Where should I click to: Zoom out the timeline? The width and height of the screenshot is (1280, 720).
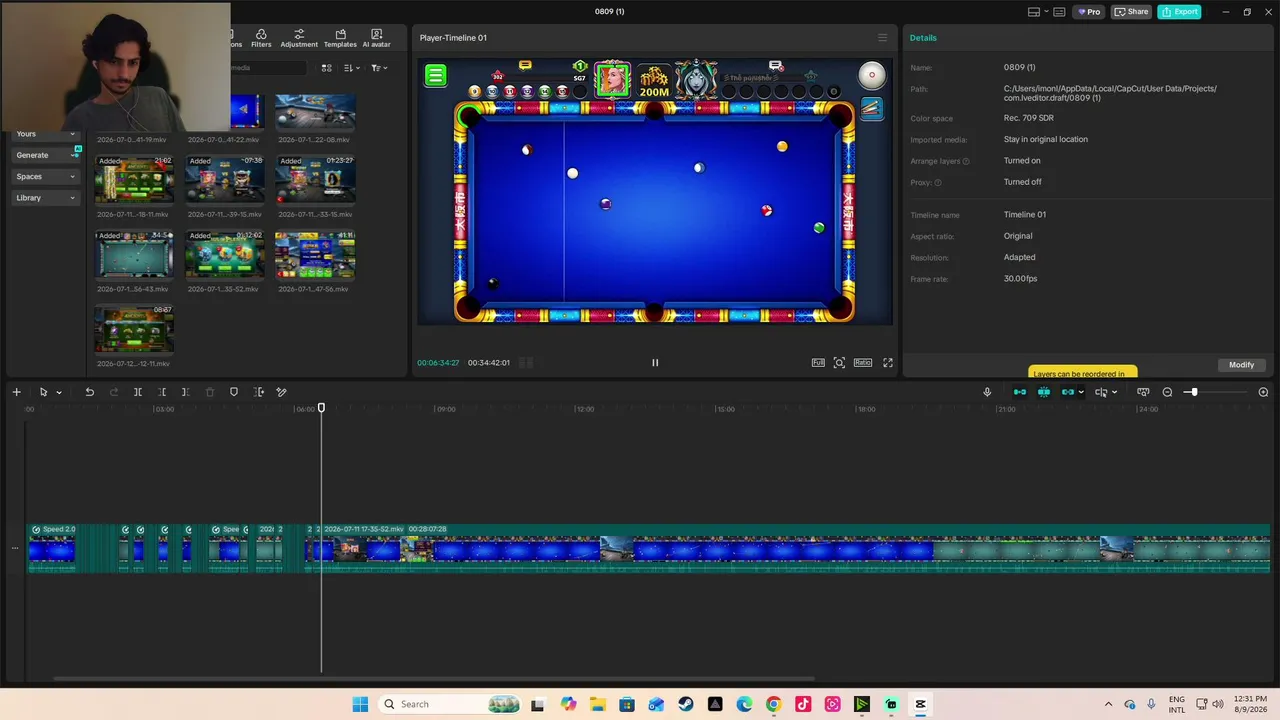1167,392
